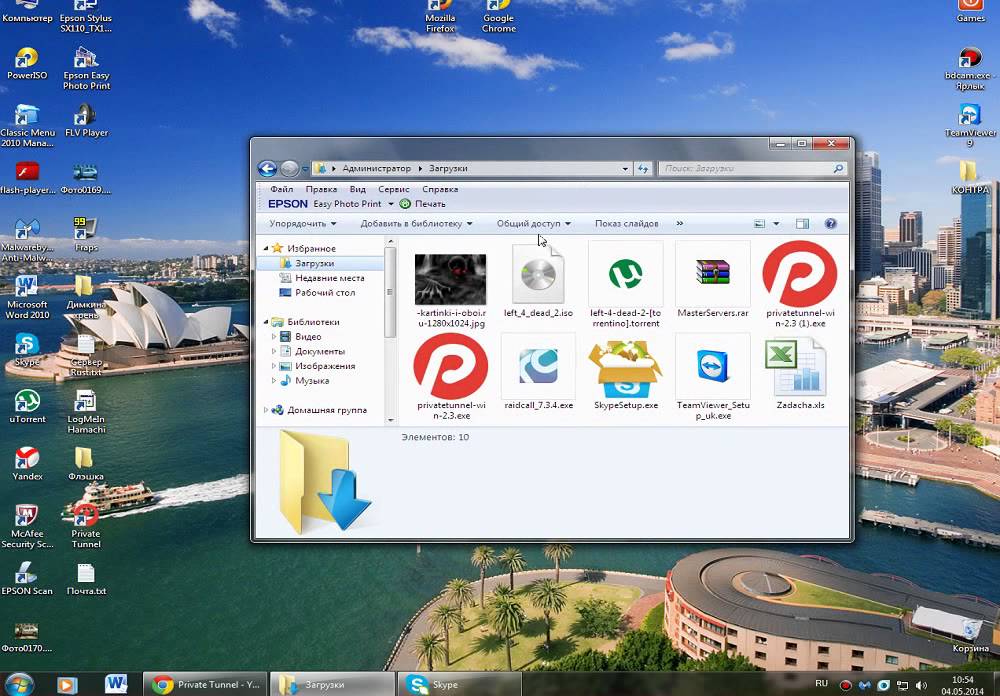
Task: Open the address bar history dropdown
Action: (625, 168)
